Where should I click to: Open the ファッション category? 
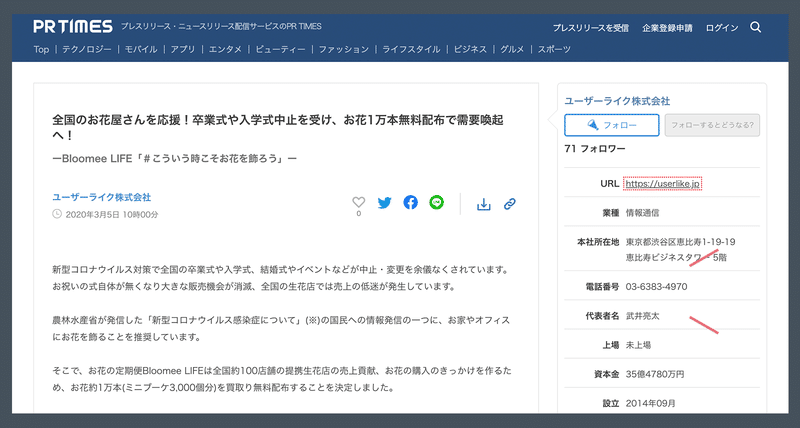(343, 49)
